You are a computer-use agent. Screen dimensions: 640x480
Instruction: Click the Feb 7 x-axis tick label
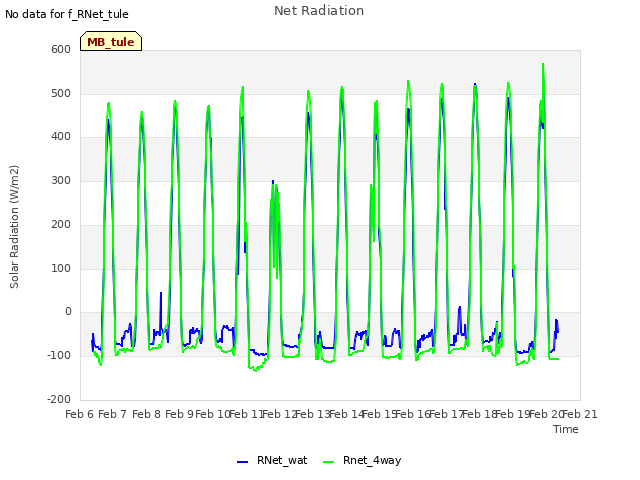tap(113, 414)
